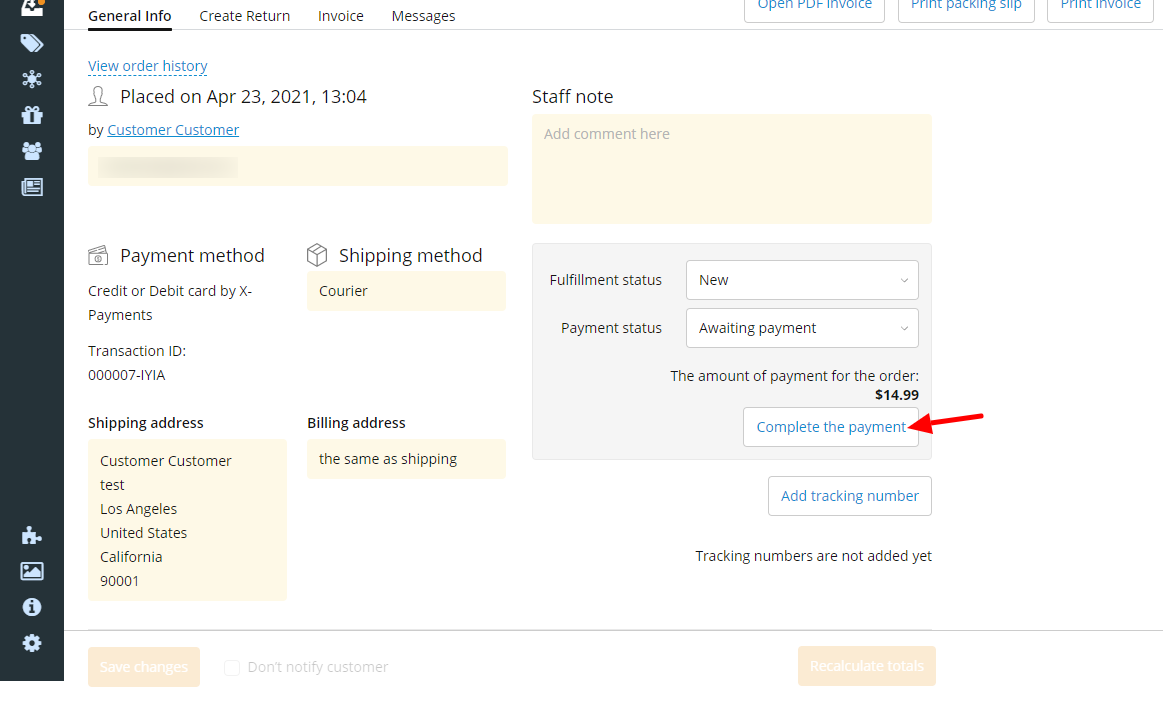
Task: Expand the Payment status dropdown
Action: [x=802, y=328]
